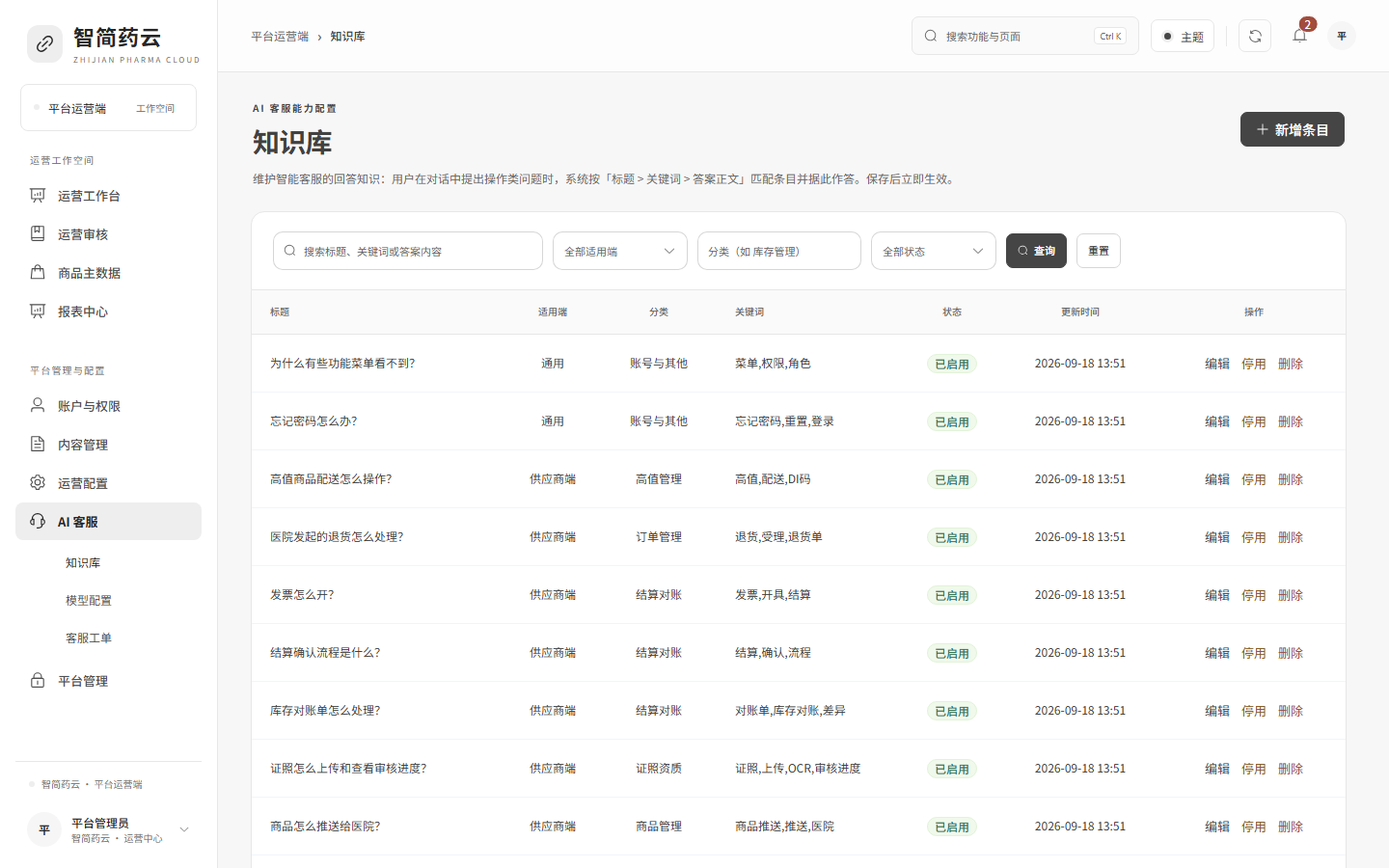The image size is (1389, 868).
Task: Click keywords 证照,上传,OCR,审核进度
Action: 798,769
